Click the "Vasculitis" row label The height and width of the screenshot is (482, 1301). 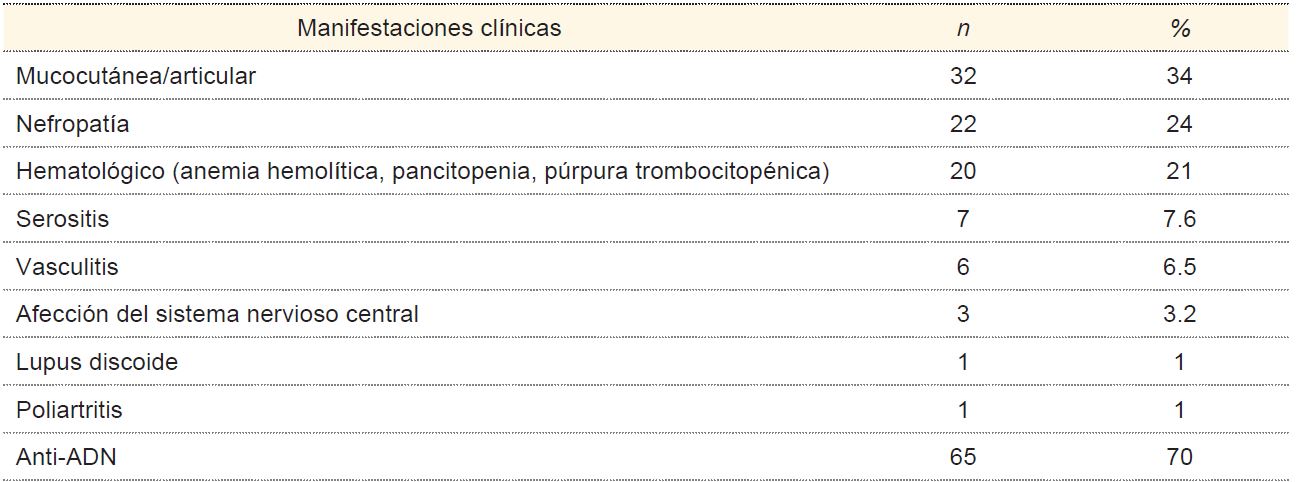click(67, 267)
